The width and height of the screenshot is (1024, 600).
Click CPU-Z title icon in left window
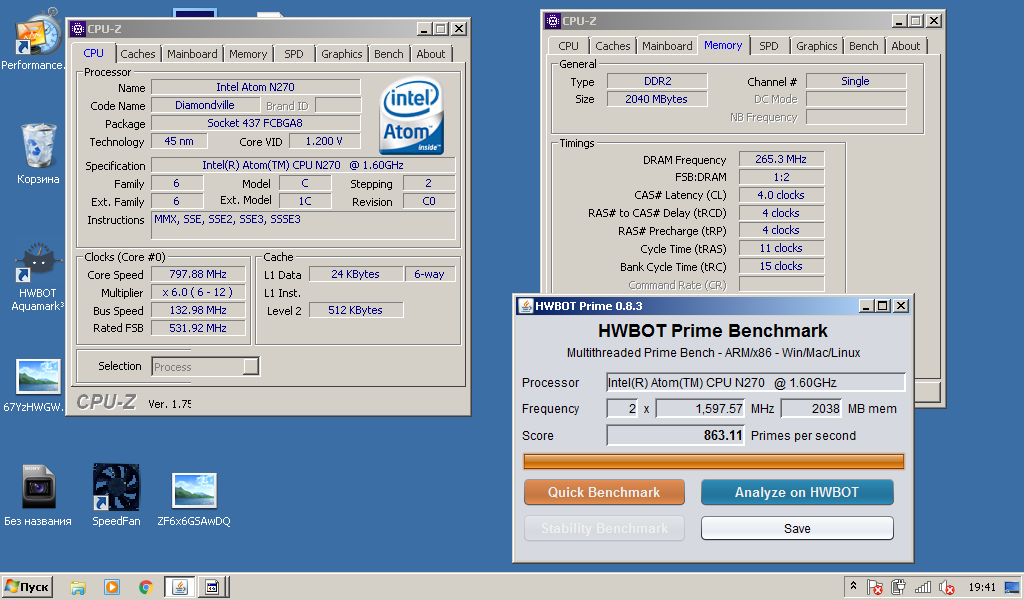click(x=78, y=29)
